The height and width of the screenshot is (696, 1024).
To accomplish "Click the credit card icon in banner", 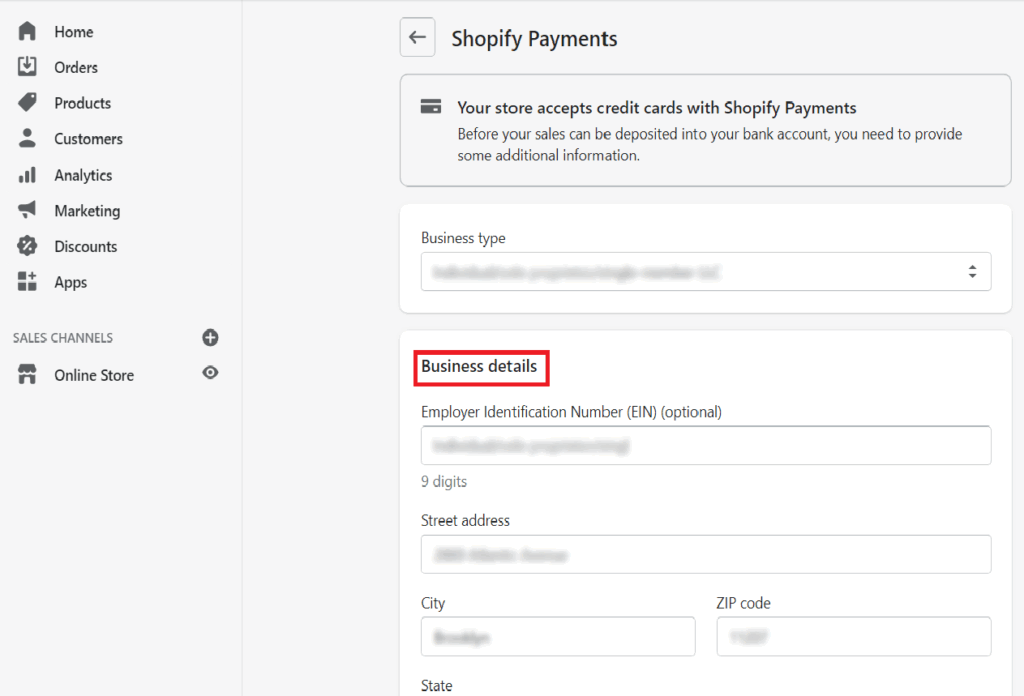I will coord(430,106).
